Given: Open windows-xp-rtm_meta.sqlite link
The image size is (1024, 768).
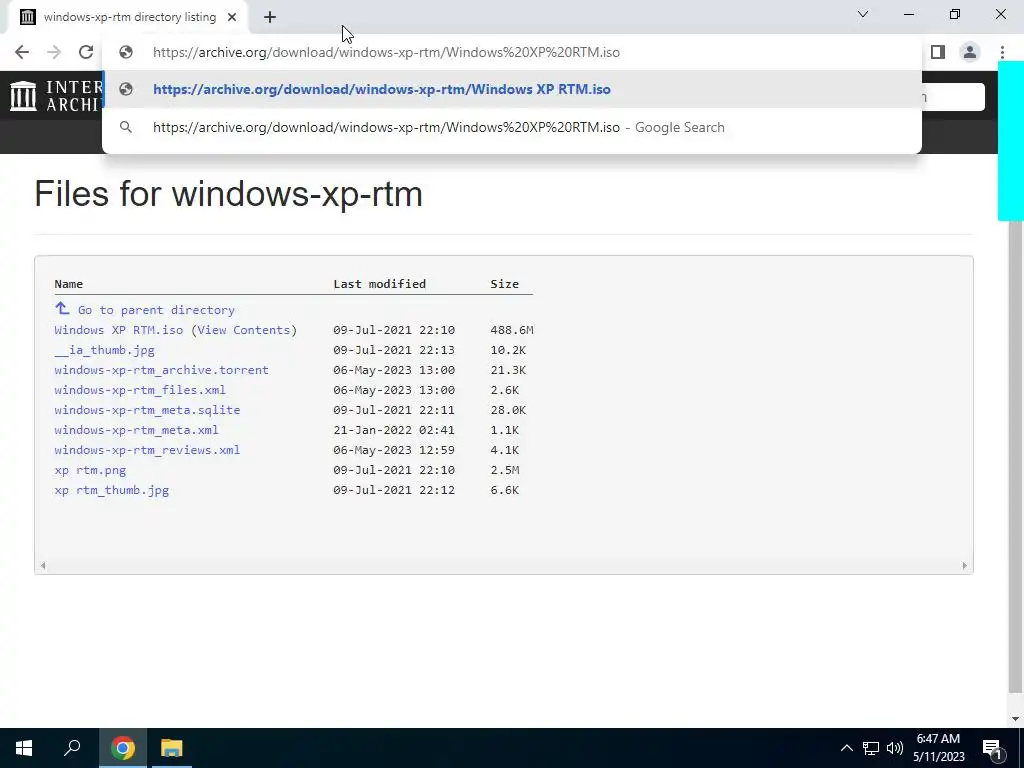Looking at the screenshot, I should (147, 410).
